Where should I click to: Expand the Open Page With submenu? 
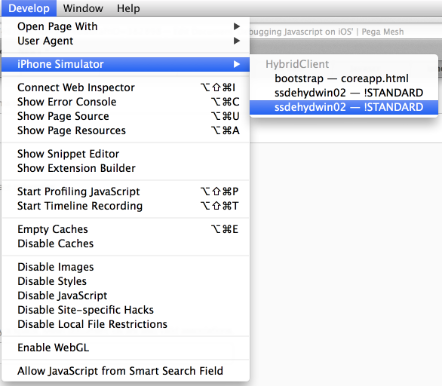[x=126, y=26]
